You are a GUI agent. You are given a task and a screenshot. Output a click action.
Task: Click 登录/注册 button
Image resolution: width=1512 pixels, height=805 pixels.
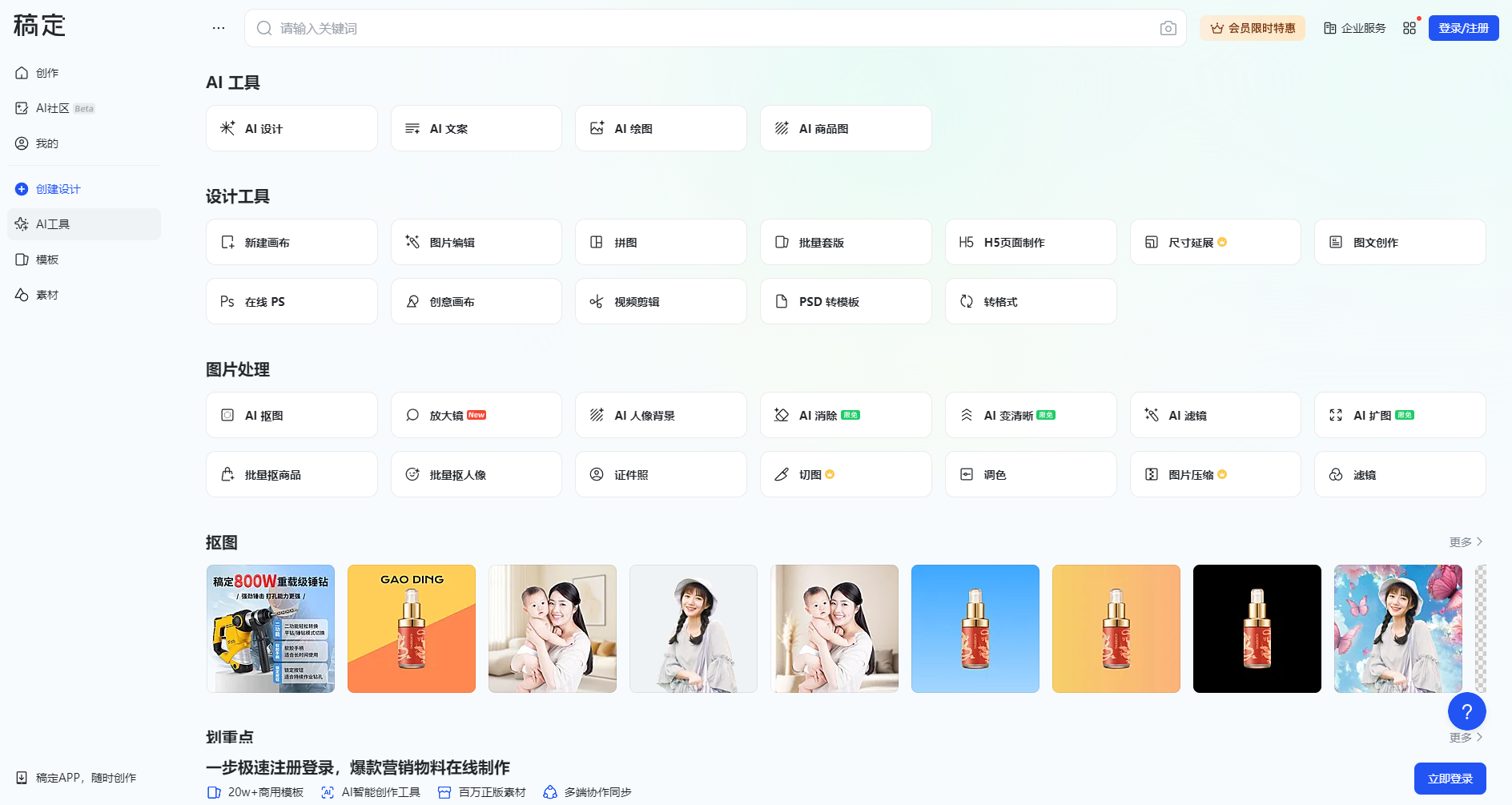(1463, 28)
